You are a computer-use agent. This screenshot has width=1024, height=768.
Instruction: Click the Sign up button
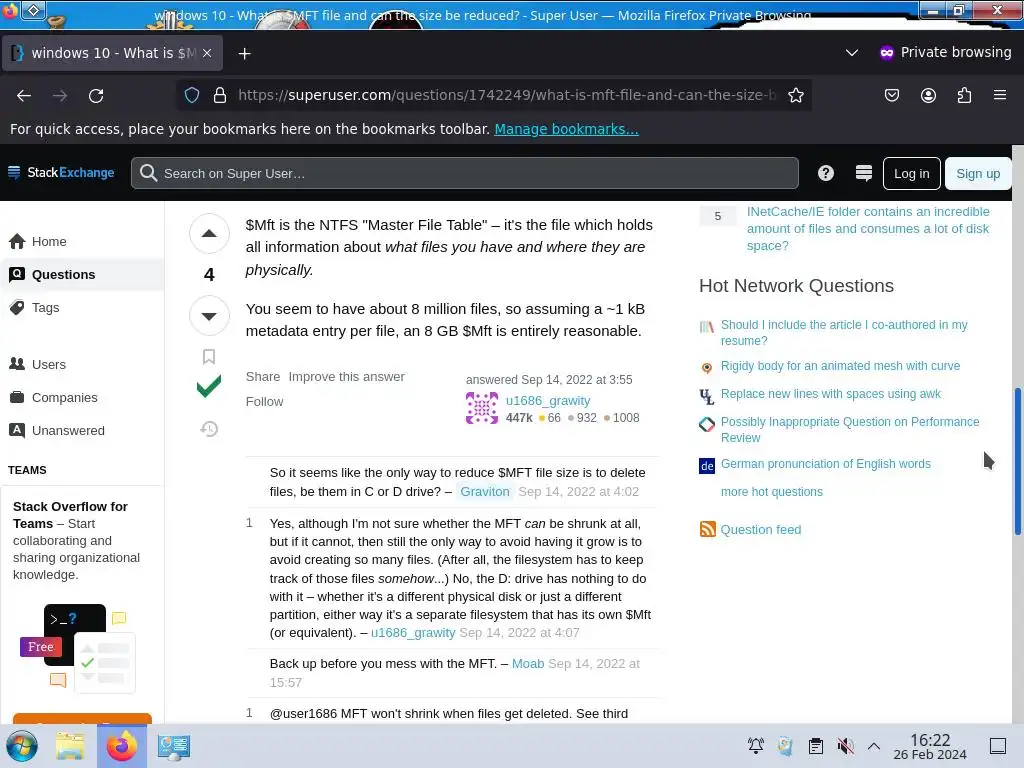click(x=978, y=174)
